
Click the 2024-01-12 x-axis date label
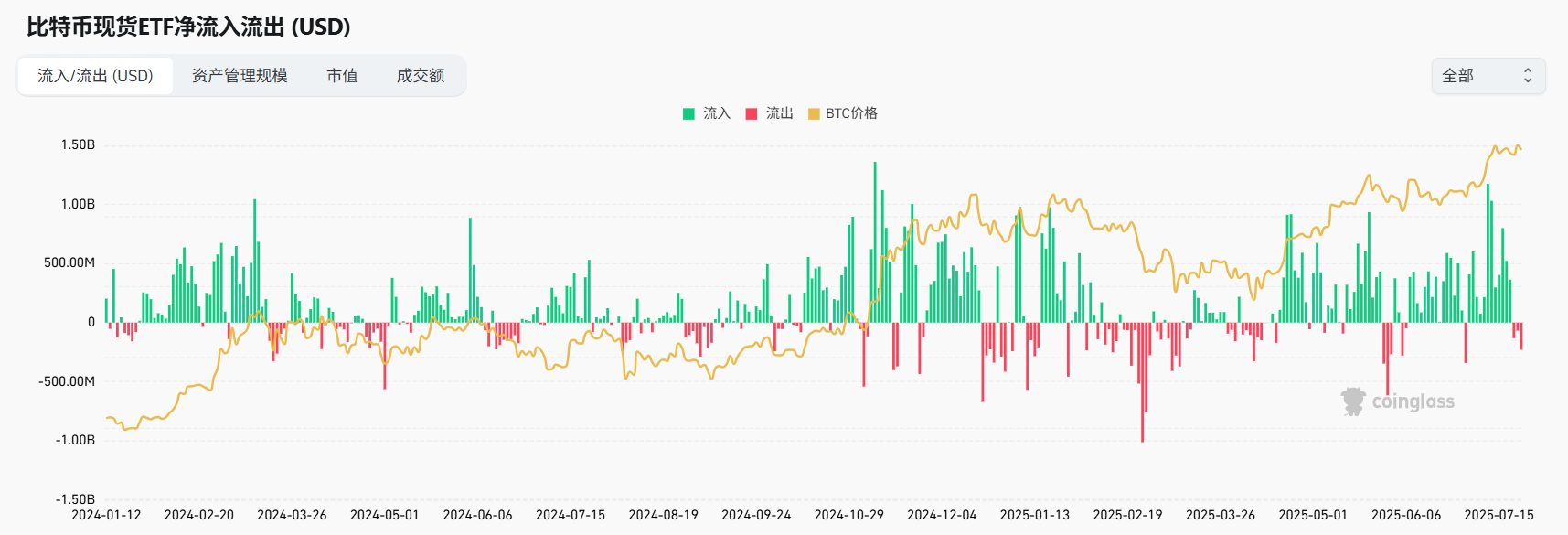pos(106,515)
